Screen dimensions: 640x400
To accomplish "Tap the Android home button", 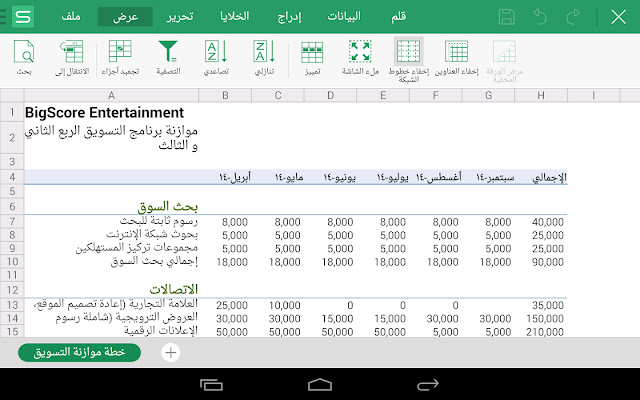I will pyautogui.click(x=320, y=384).
